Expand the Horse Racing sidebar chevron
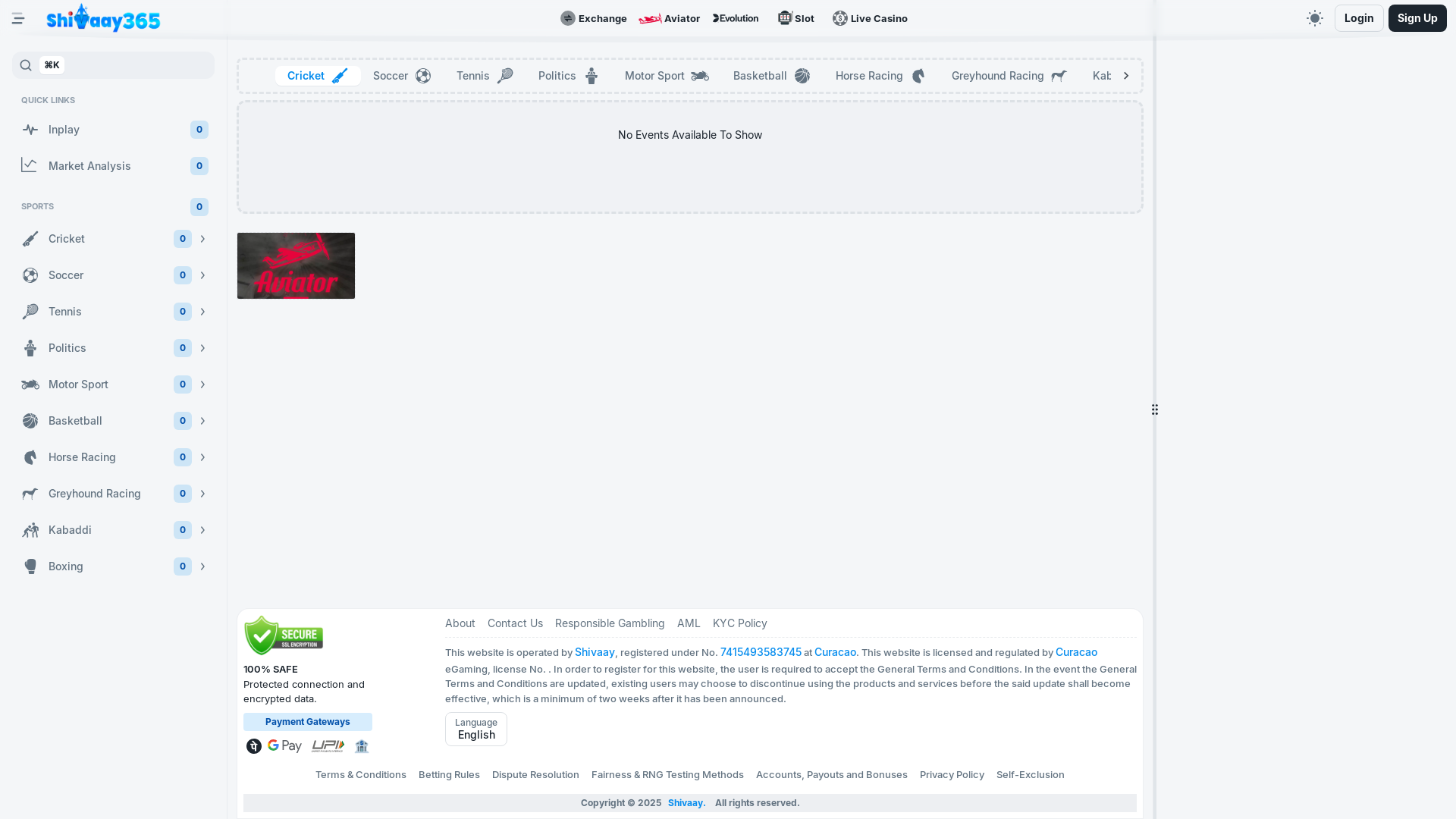The width and height of the screenshot is (1456, 819). point(202,457)
